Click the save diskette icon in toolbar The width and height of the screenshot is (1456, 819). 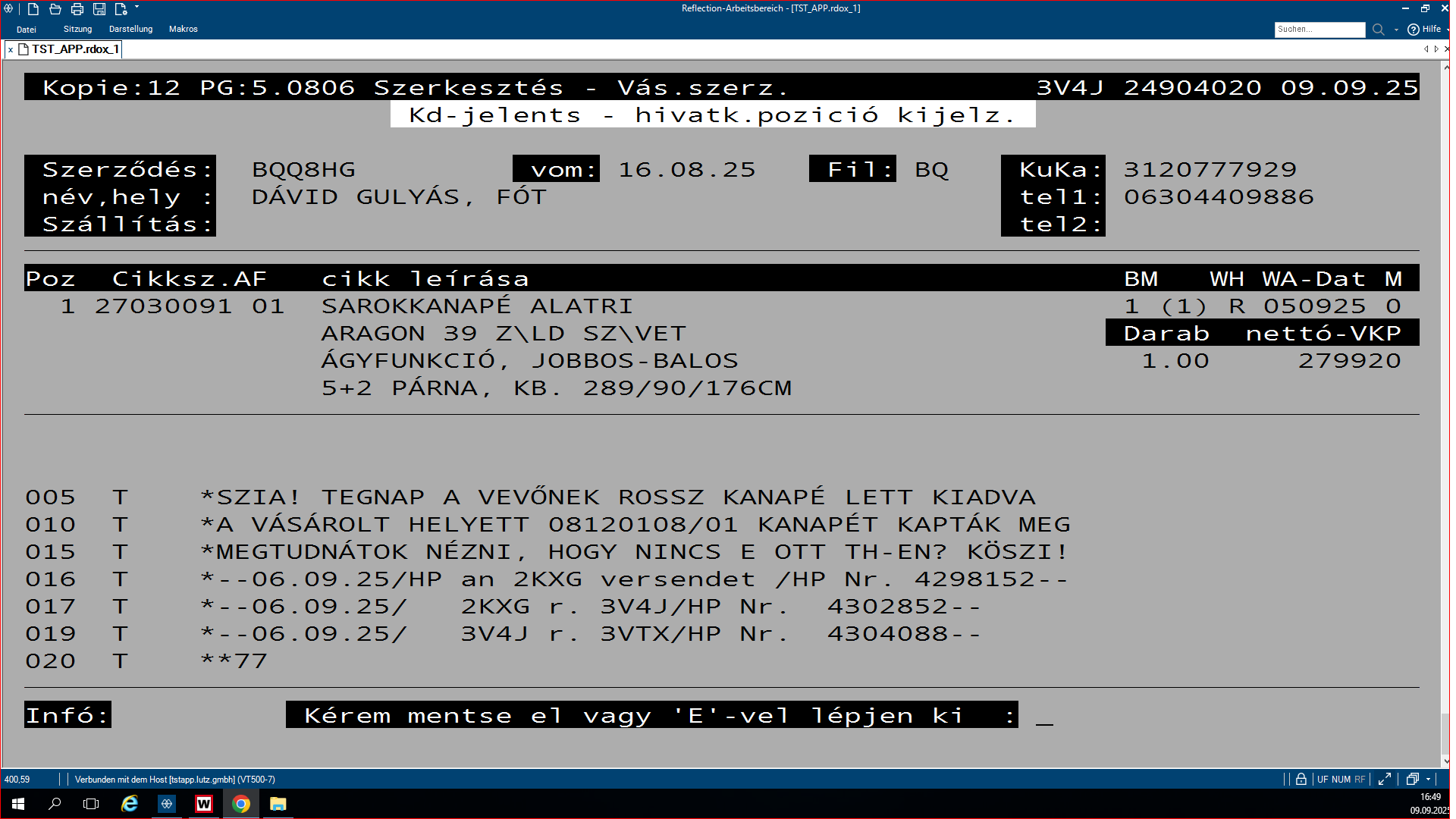pyautogui.click(x=99, y=9)
